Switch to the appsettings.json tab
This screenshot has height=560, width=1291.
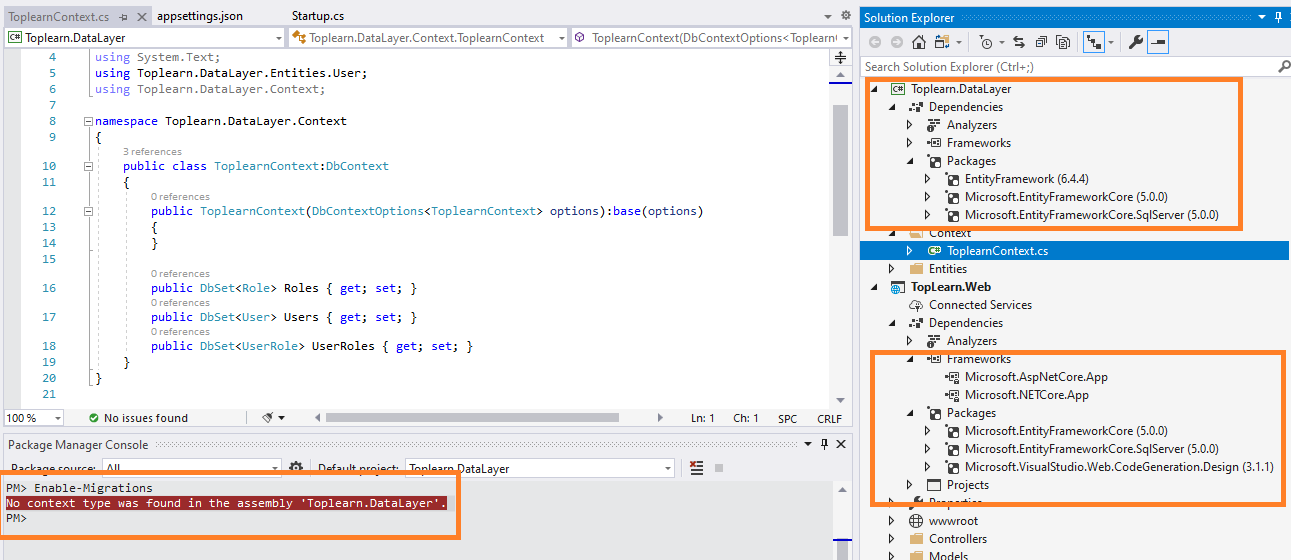point(200,16)
